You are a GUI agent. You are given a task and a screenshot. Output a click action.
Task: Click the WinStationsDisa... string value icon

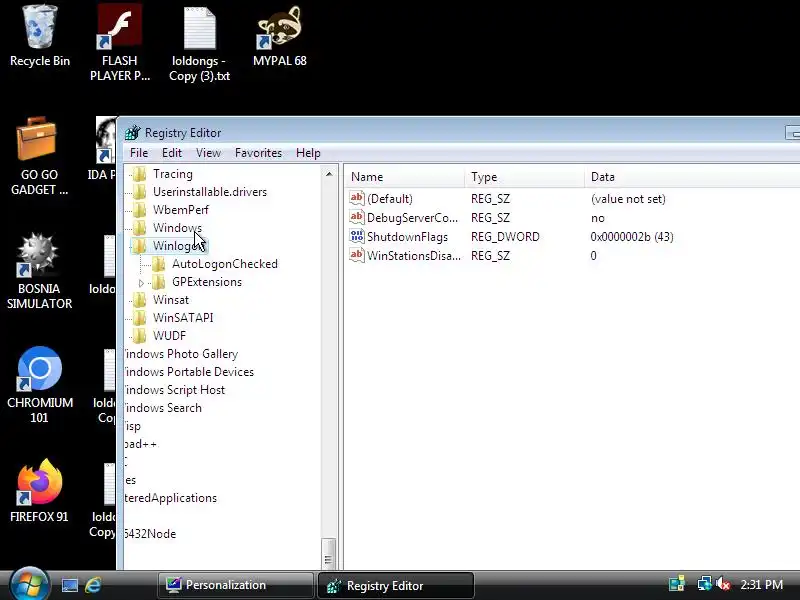tap(357, 255)
